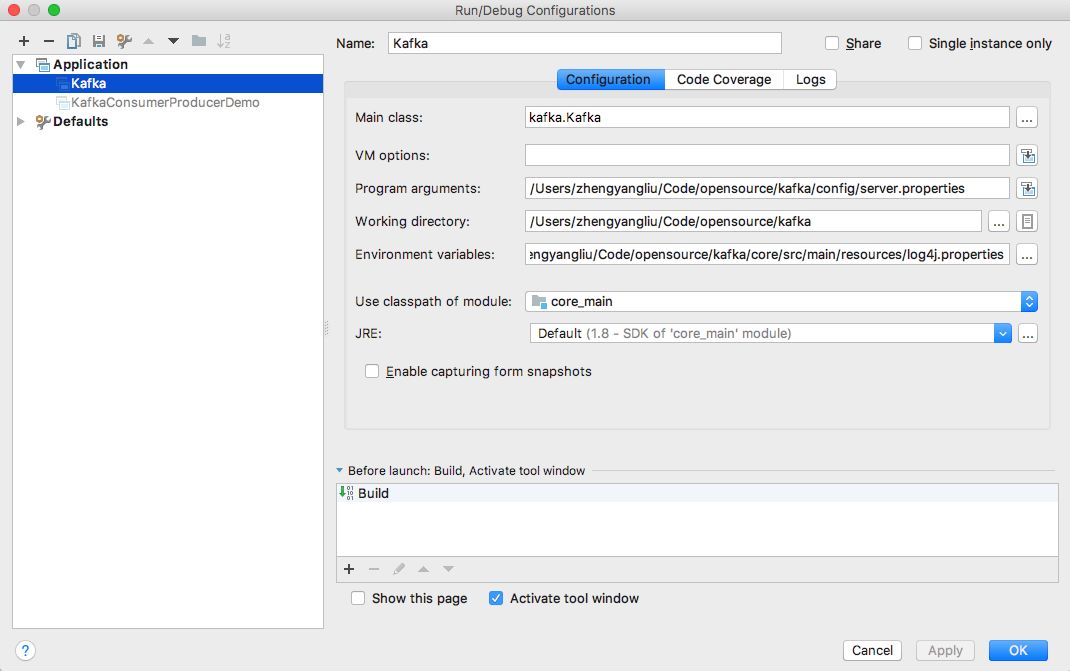Collapse the Application tree node
The width and height of the screenshot is (1070, 671).
tap(21, 65)
